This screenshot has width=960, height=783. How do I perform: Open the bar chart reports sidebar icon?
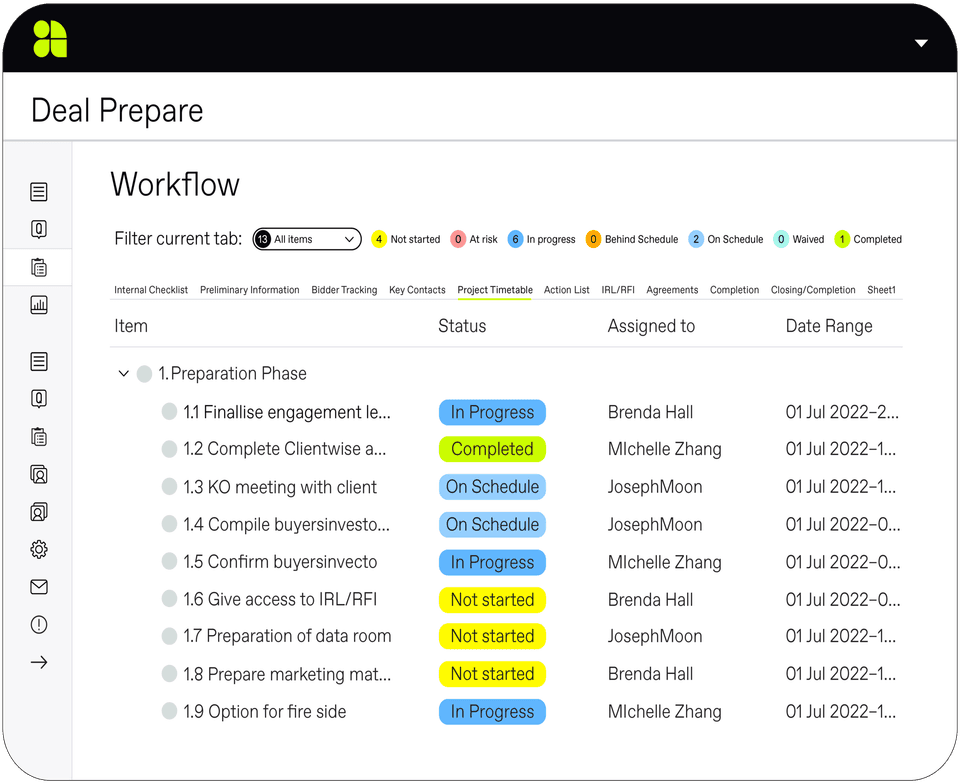point(39,306)
